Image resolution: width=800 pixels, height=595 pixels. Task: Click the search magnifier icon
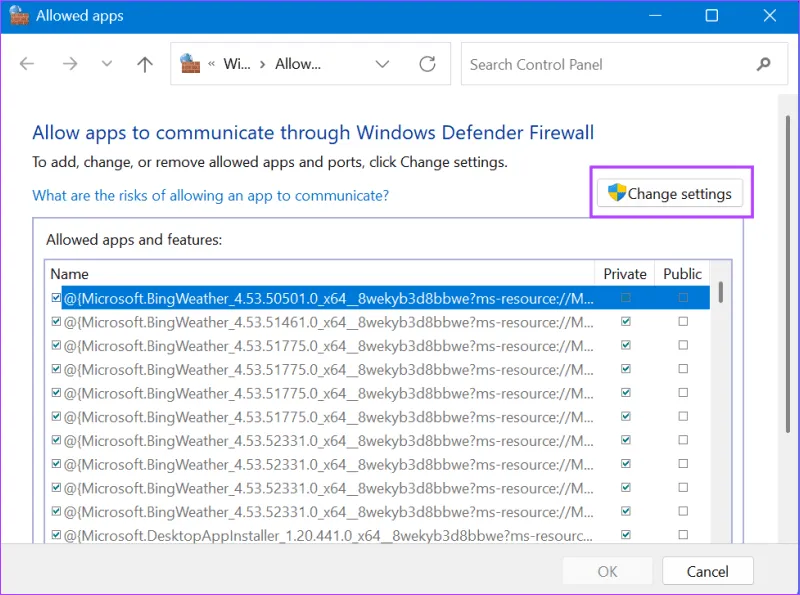pyautogui.click(x=763, y=63)
